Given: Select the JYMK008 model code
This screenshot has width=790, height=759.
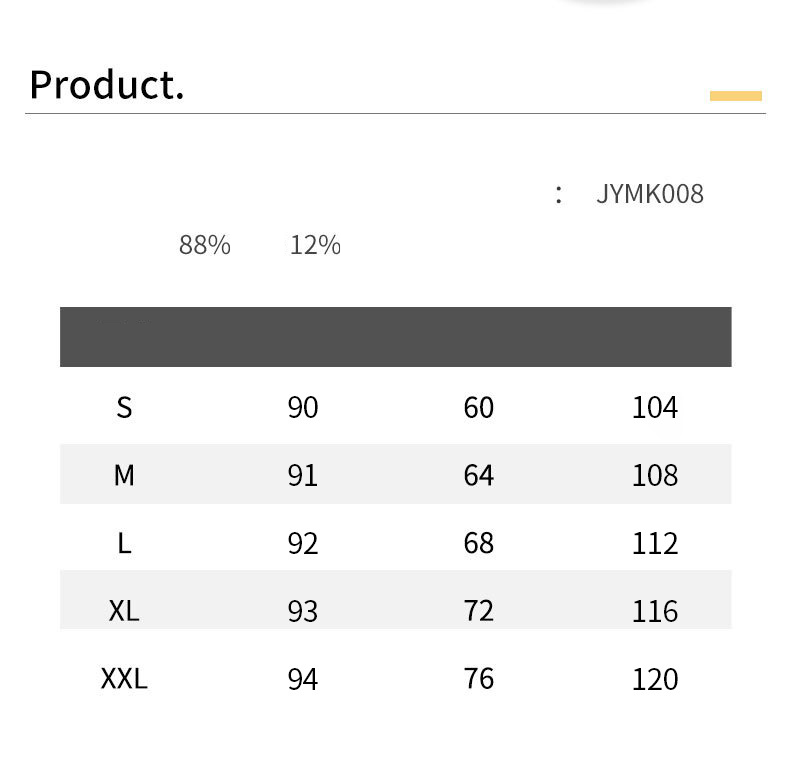Looking at the screenshot, I should tap(650, 194).
